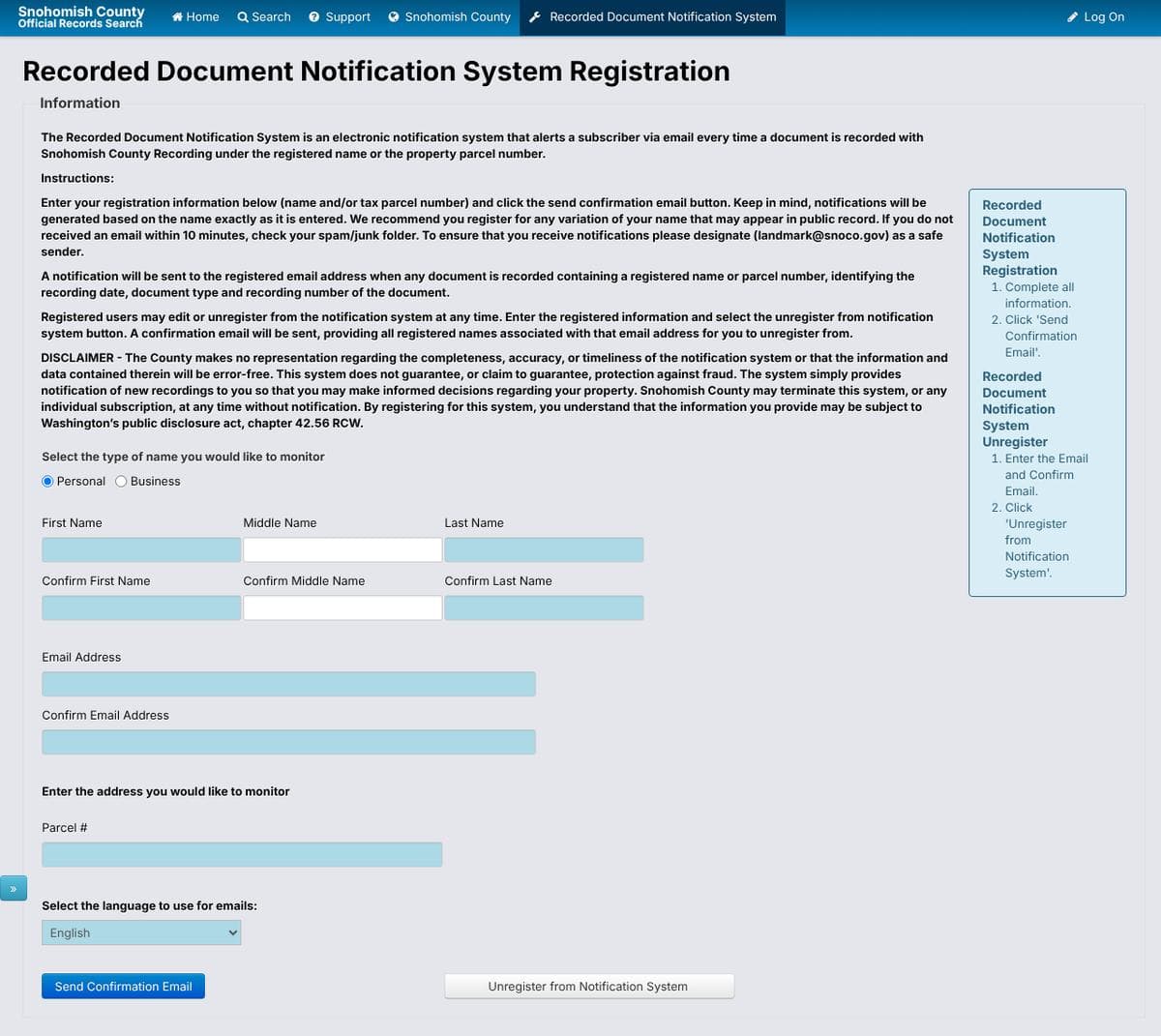This screenshot has height=1036, width=1161.
Task: Click the Snohomish County Official Records logo
Action: tap(81, 16)
